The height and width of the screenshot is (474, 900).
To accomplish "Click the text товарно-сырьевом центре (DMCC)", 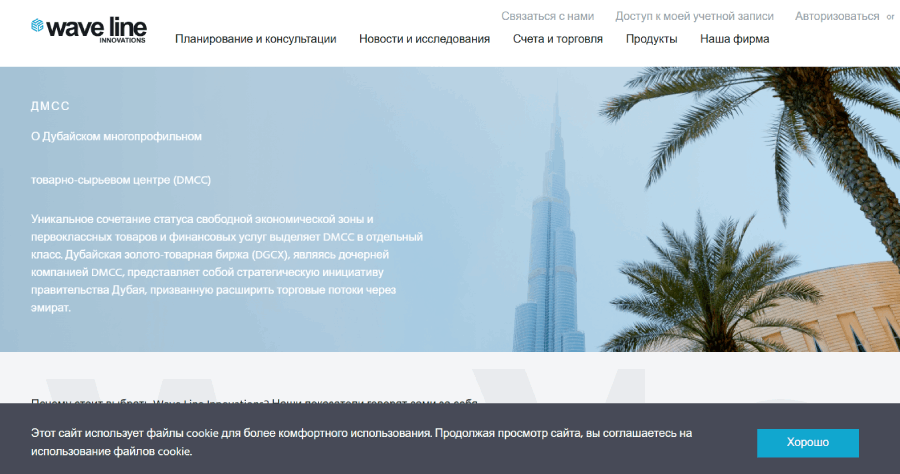I will [x=121, y=180].
